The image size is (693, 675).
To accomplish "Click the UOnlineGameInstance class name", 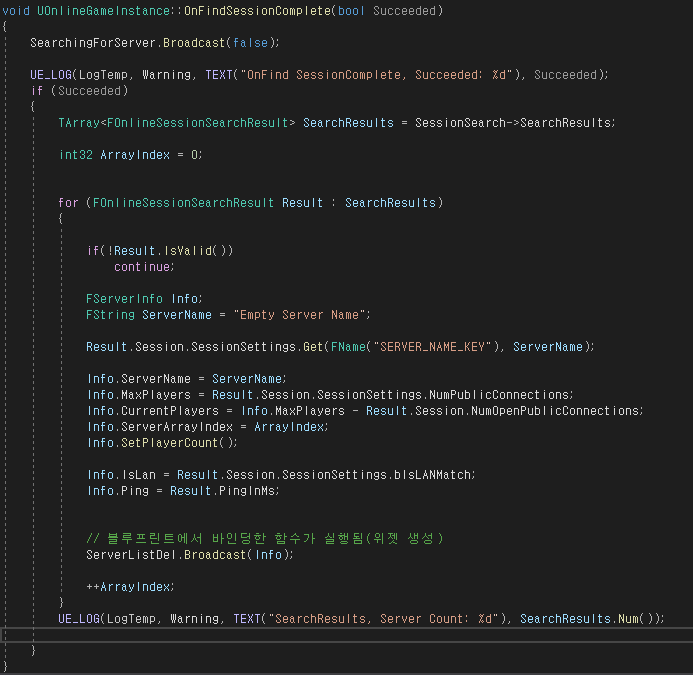I will tap(103, 11).
